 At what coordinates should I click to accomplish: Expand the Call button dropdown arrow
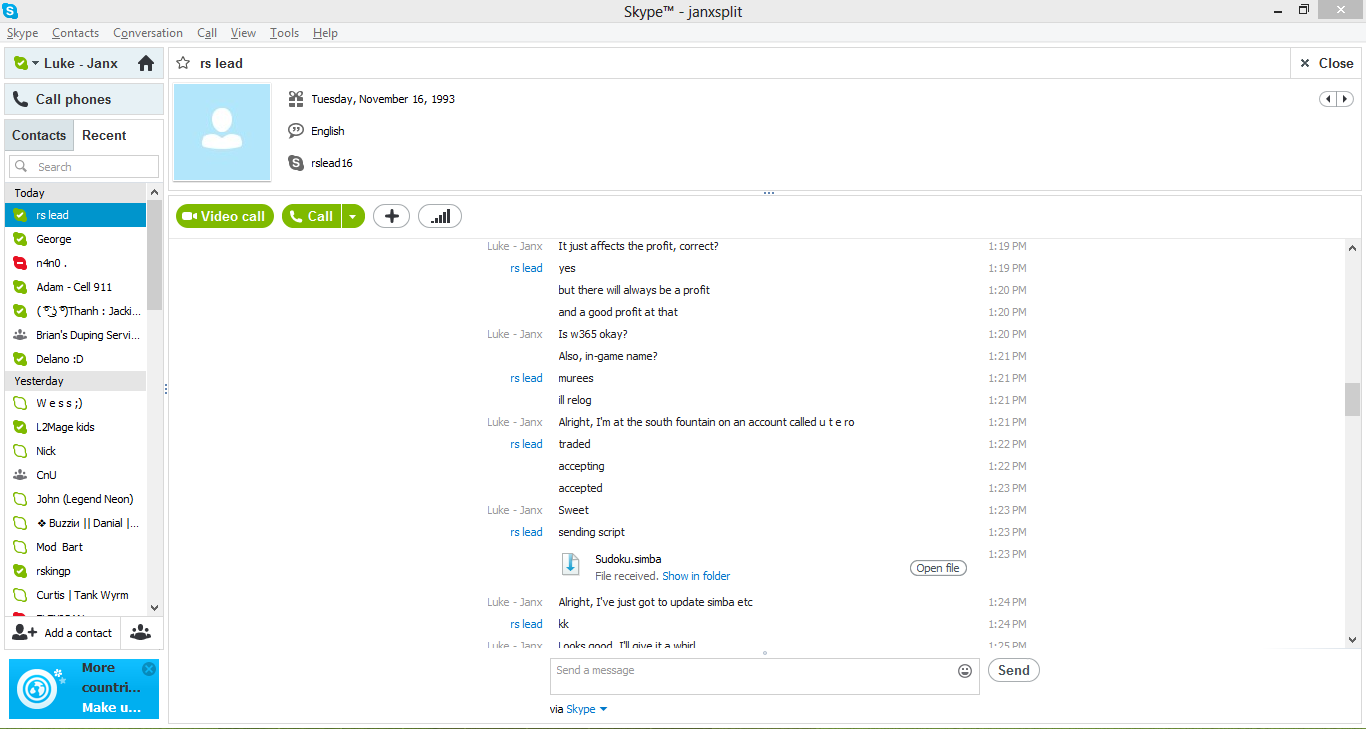[353, 216]
